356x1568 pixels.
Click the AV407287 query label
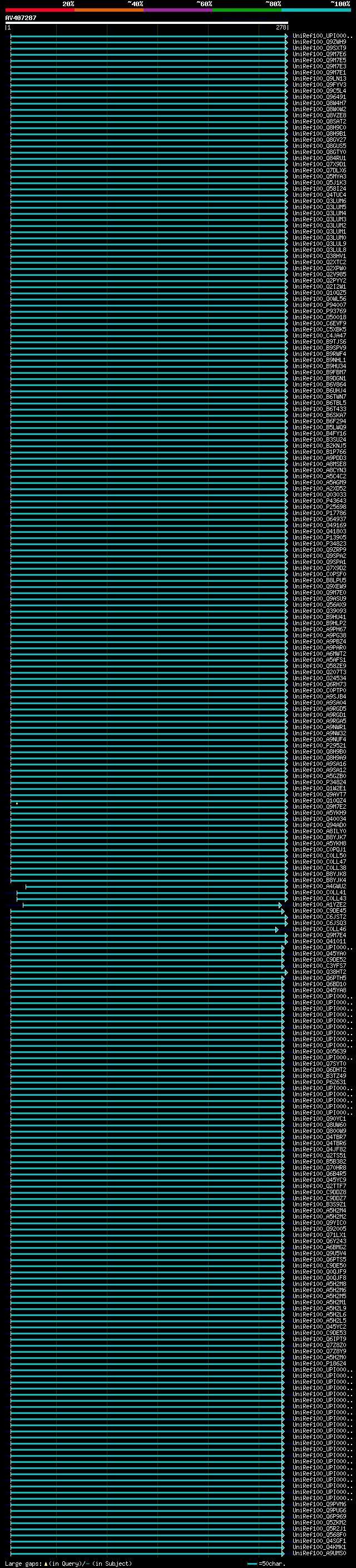tap(21, 18)
